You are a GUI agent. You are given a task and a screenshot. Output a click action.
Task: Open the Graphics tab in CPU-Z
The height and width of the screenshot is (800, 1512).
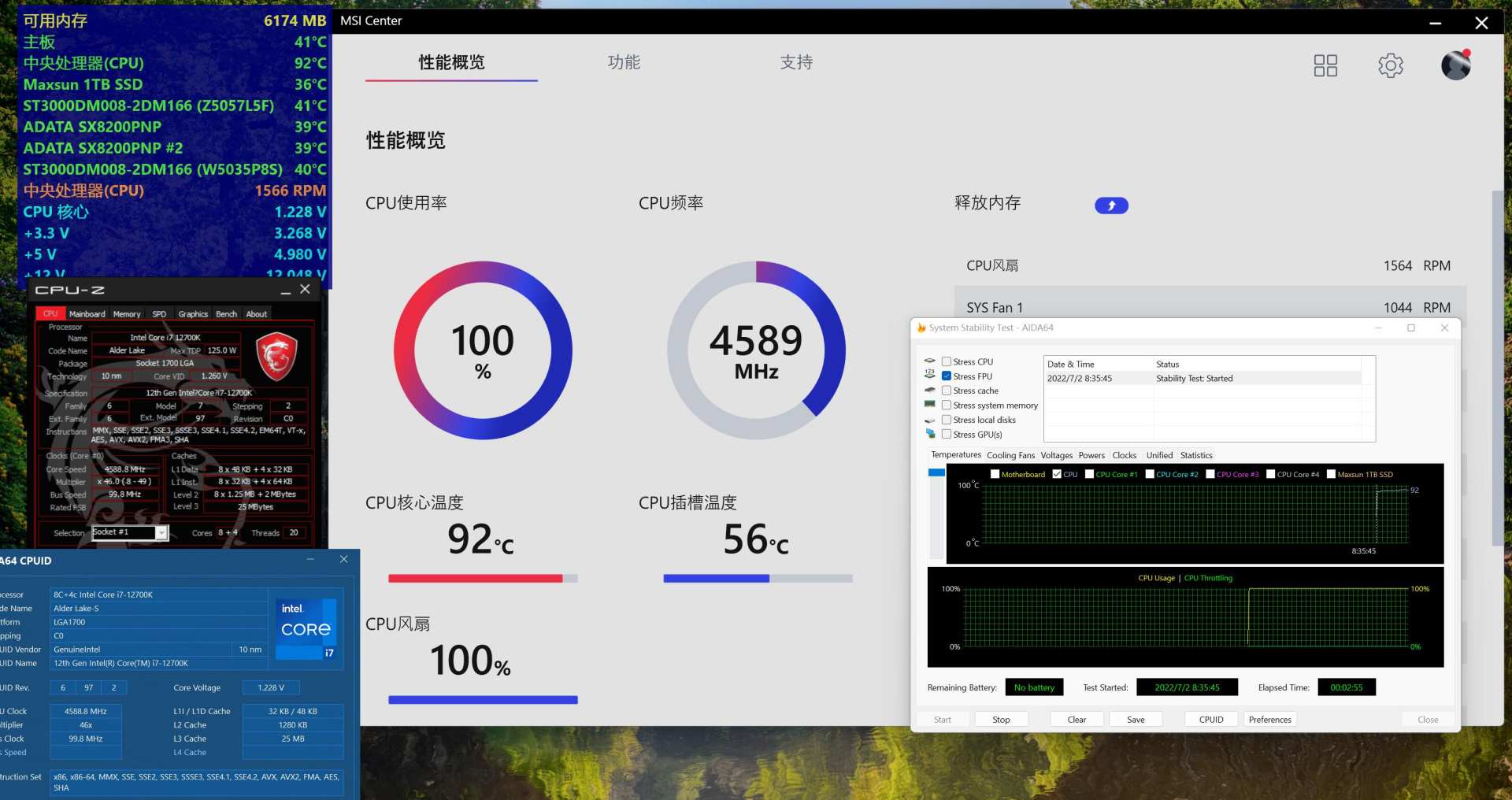[x=193, y=314]
